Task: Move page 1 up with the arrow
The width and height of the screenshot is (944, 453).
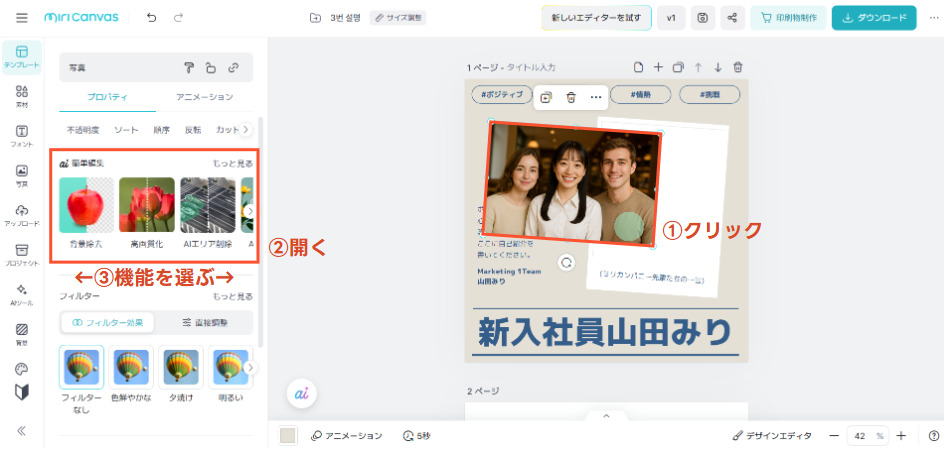Action: pyautogui.click(x=698, y=67)
